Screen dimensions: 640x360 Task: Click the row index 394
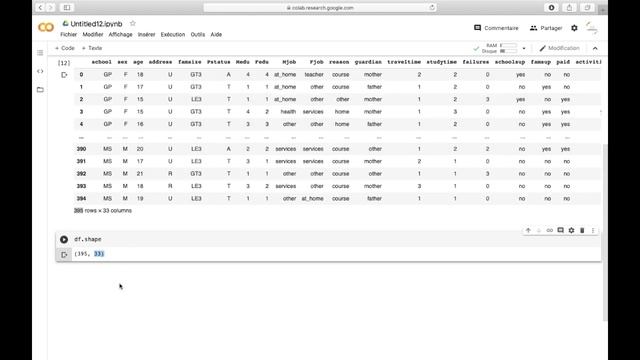pos(81,198)
